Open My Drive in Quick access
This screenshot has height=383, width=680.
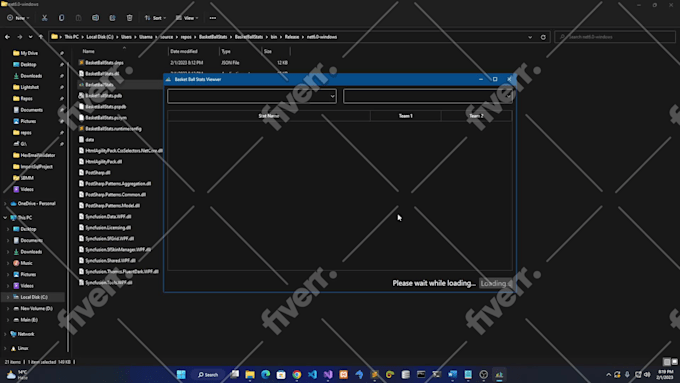pyautogui.click(x=29, y=53)
